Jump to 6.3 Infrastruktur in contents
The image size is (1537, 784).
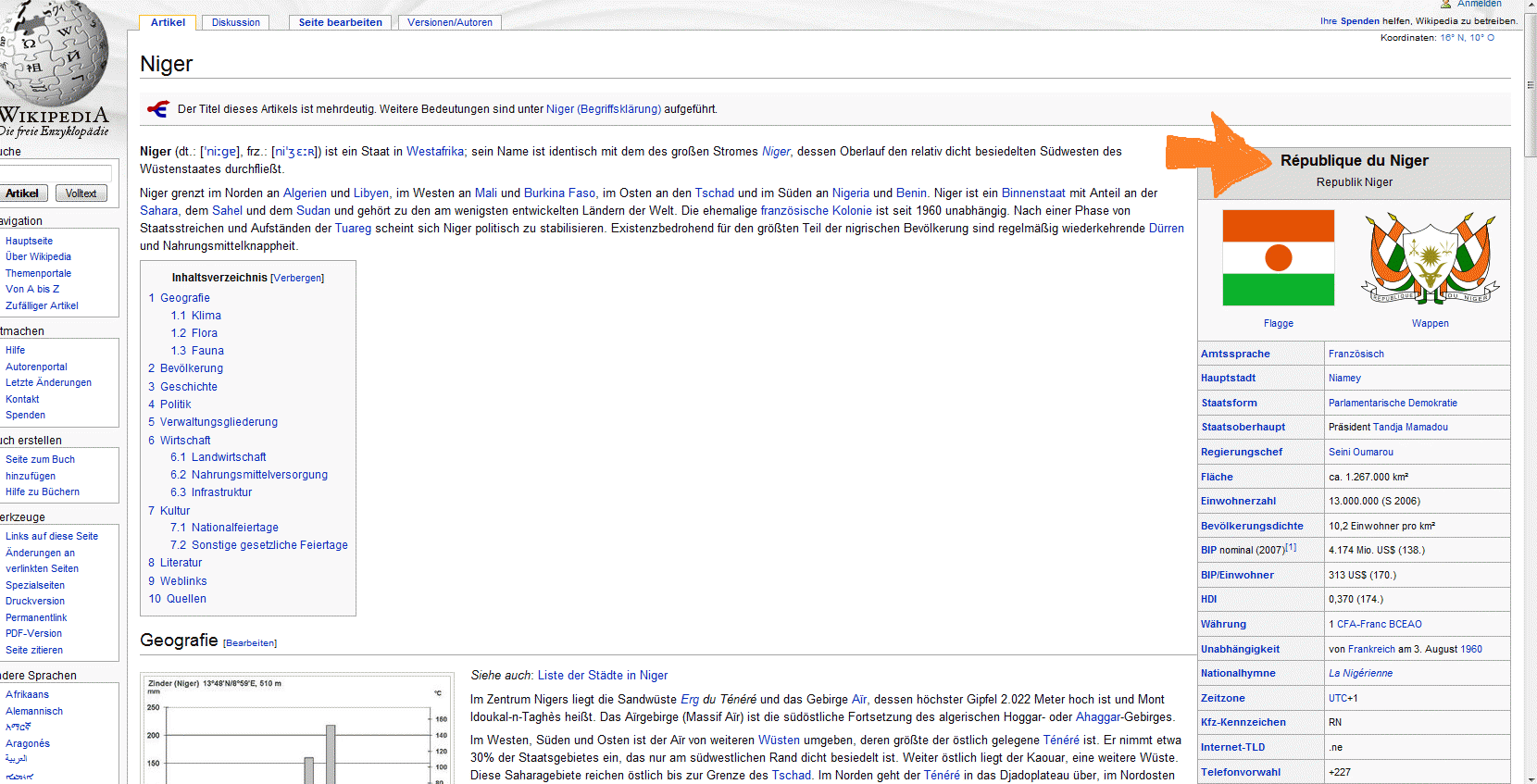click(211, 492)
